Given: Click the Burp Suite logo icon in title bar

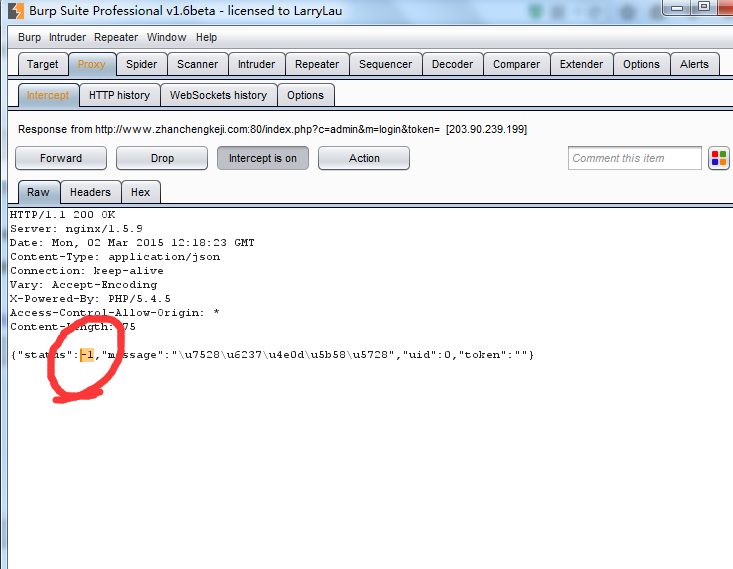Looking at the screenshot, I should pyautogui.click(x=16, y=11).
